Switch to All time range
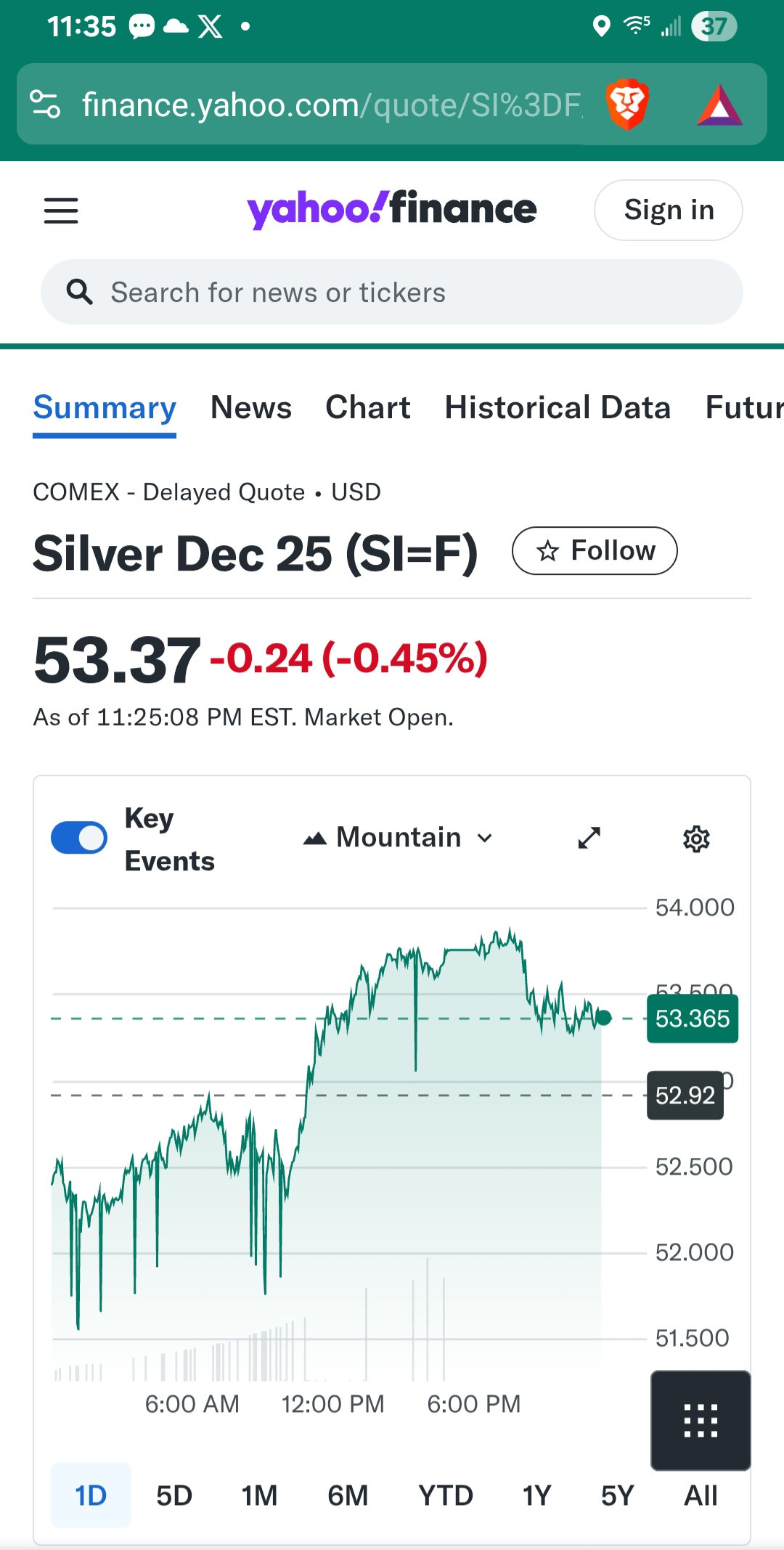 tap(700, 1496)
